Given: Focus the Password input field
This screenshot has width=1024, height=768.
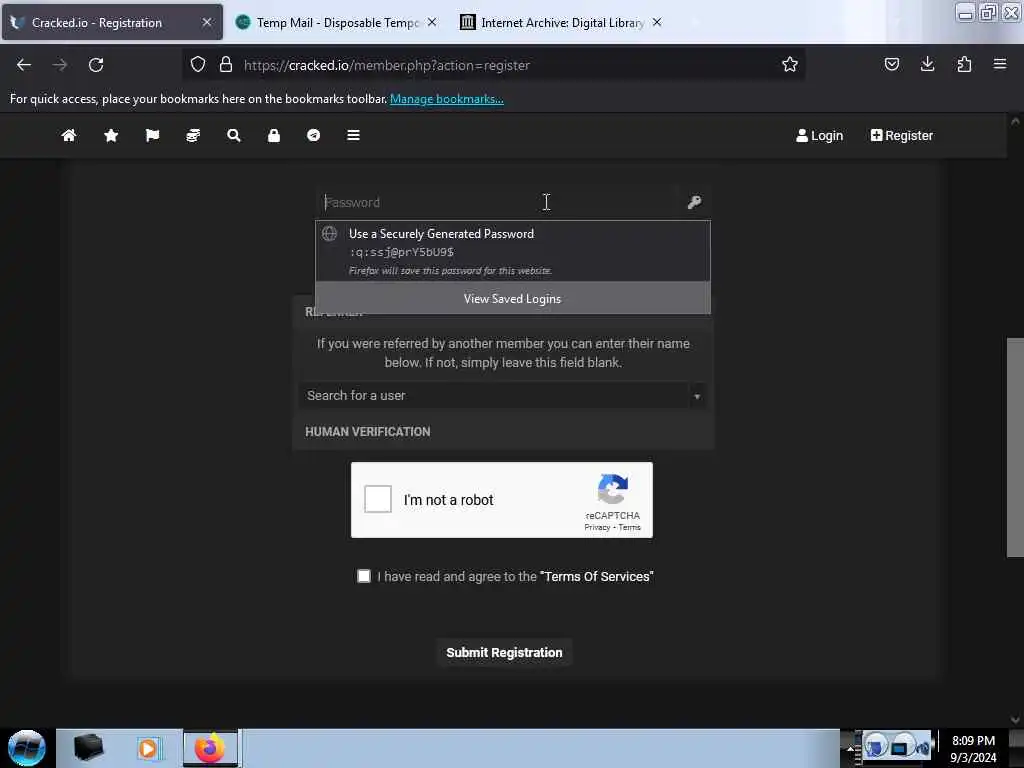Looking at the screenshot, I should 500,202.
